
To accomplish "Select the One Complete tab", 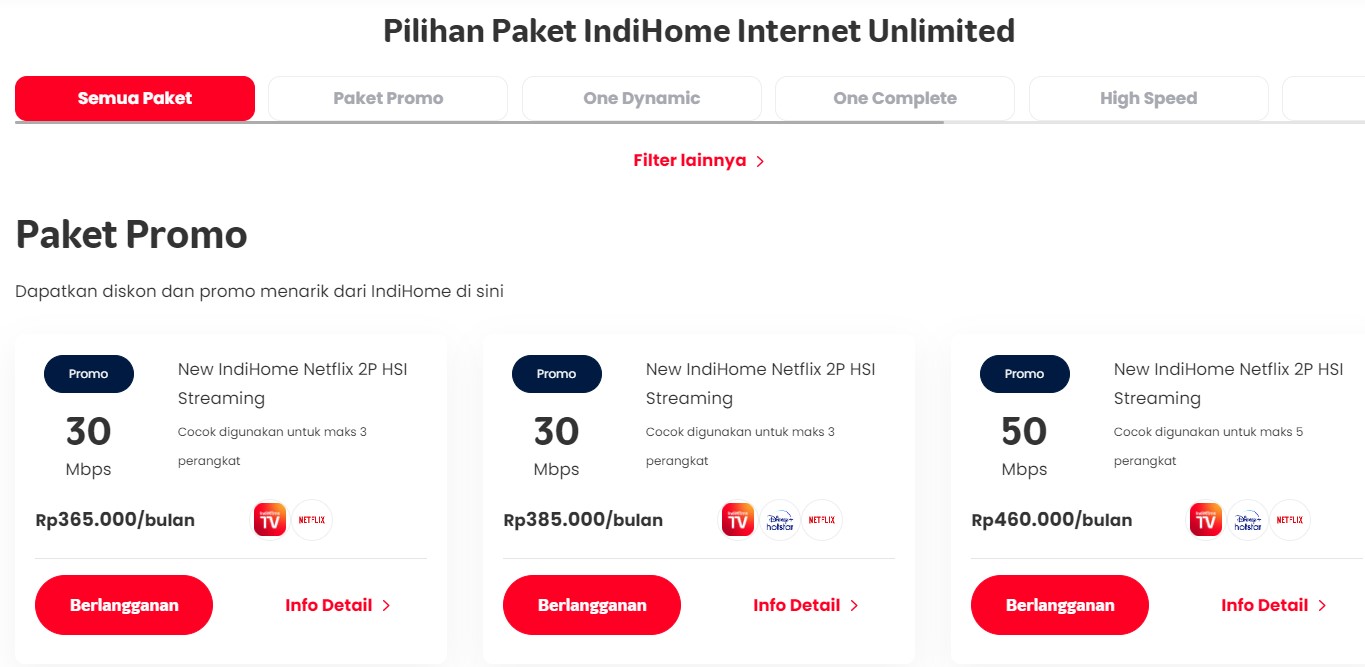I will pyautogui.click(x=894, y=97).
